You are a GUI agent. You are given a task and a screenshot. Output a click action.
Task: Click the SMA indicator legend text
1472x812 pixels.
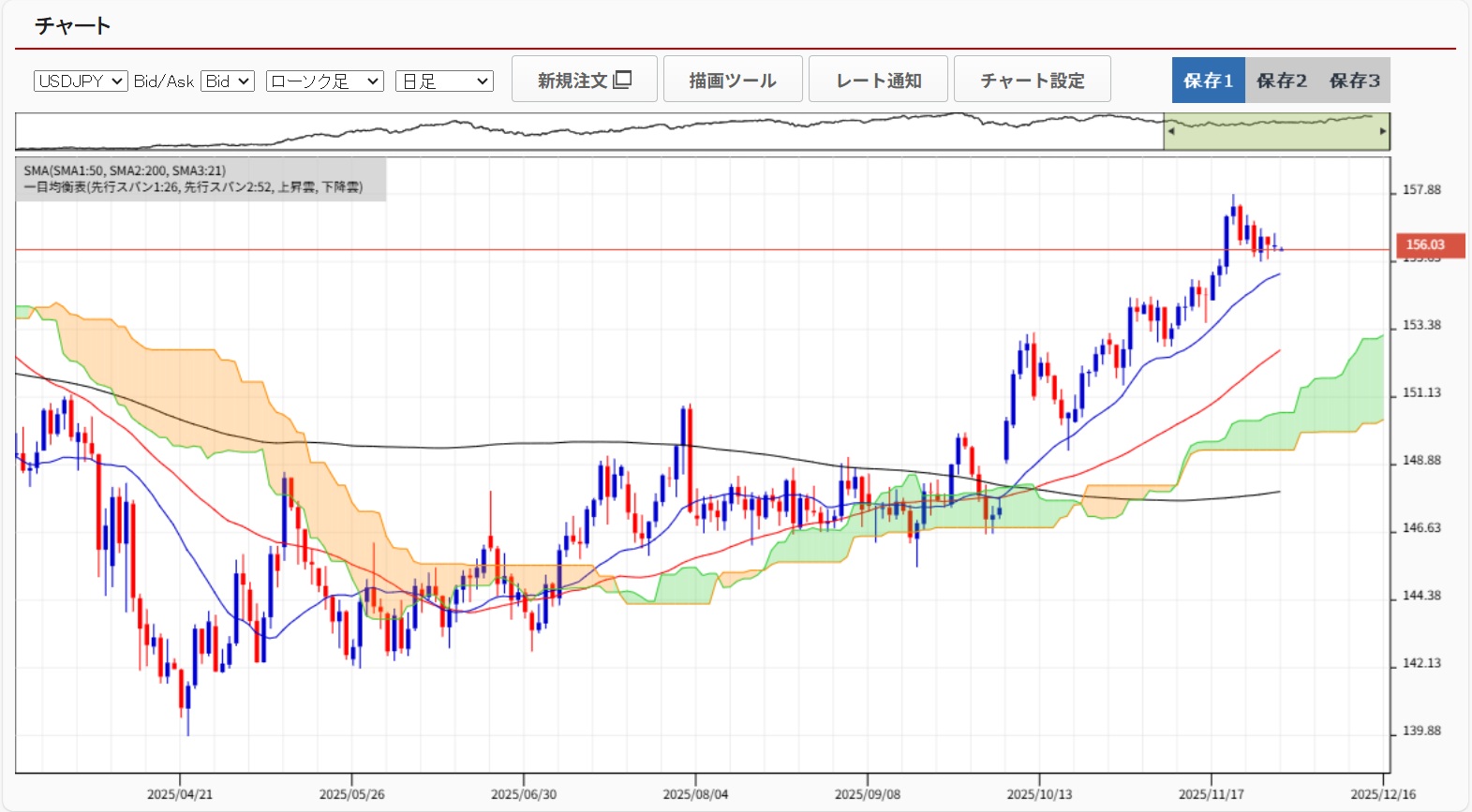pyautogui.click(x=125, y=170)
